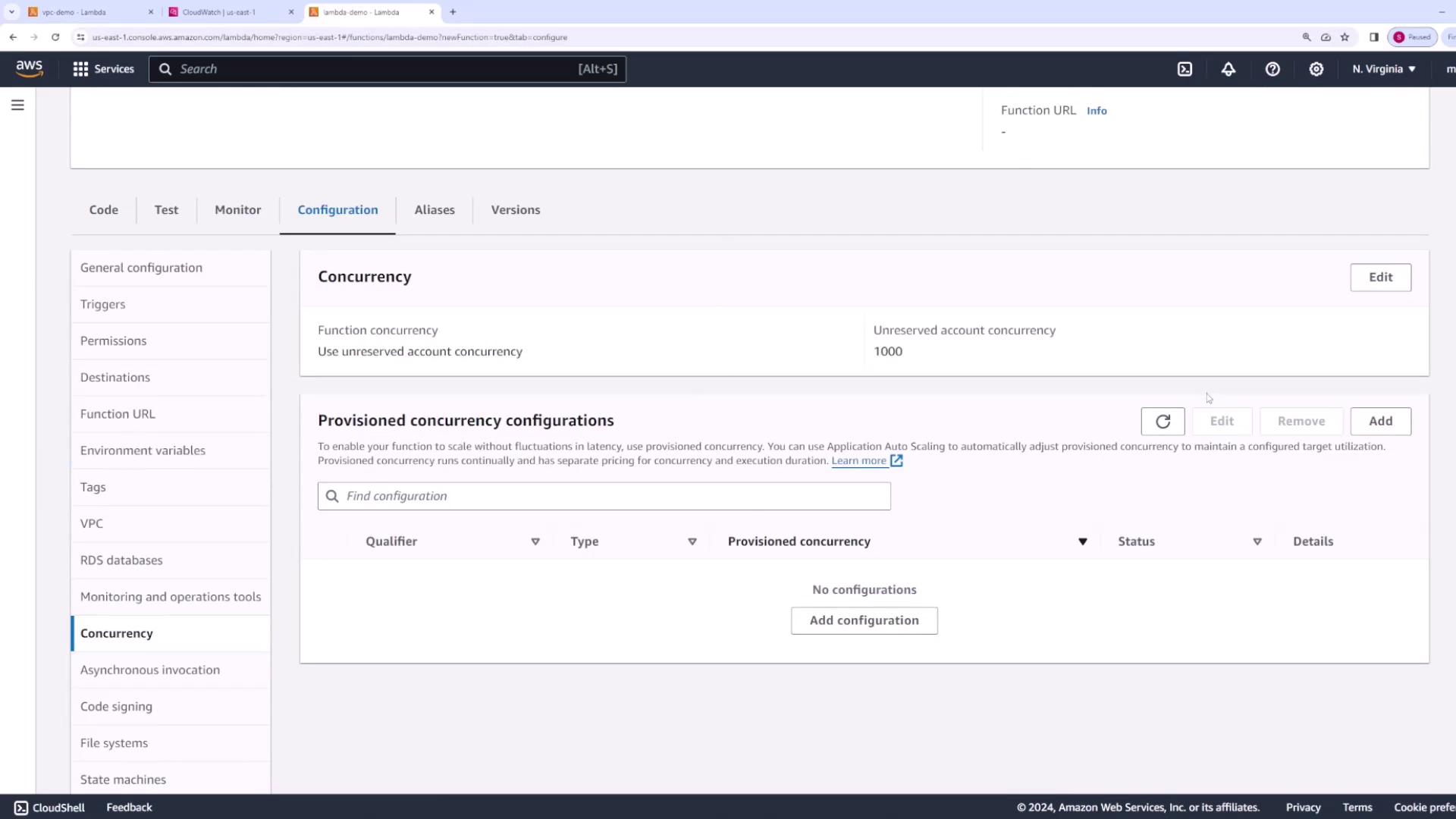1456x819 pixels.
Task: Open the N. Virginia region dropdown
Action: pyautogui.click(x=1384, y=69)
